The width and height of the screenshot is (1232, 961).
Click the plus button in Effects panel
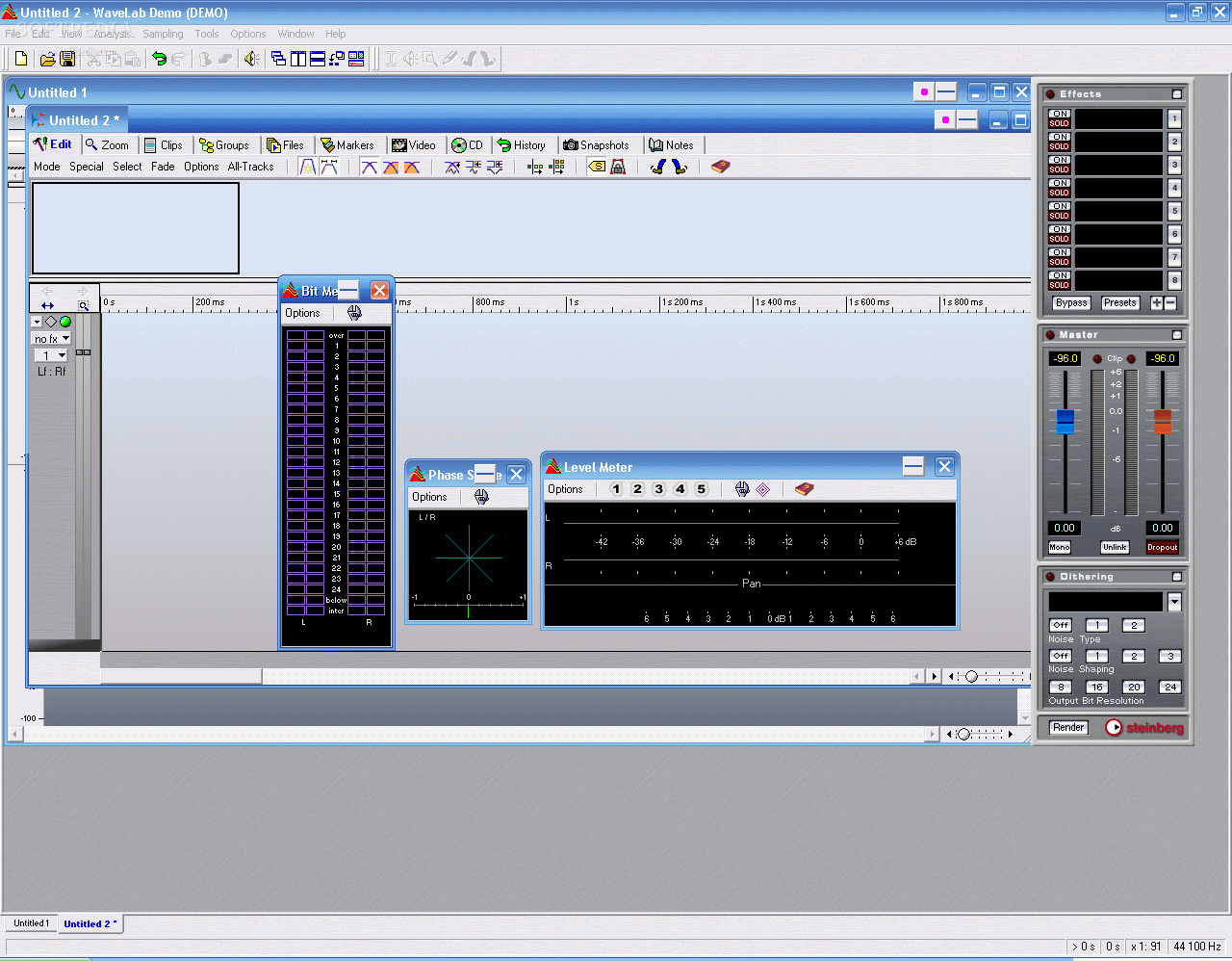1157,302
